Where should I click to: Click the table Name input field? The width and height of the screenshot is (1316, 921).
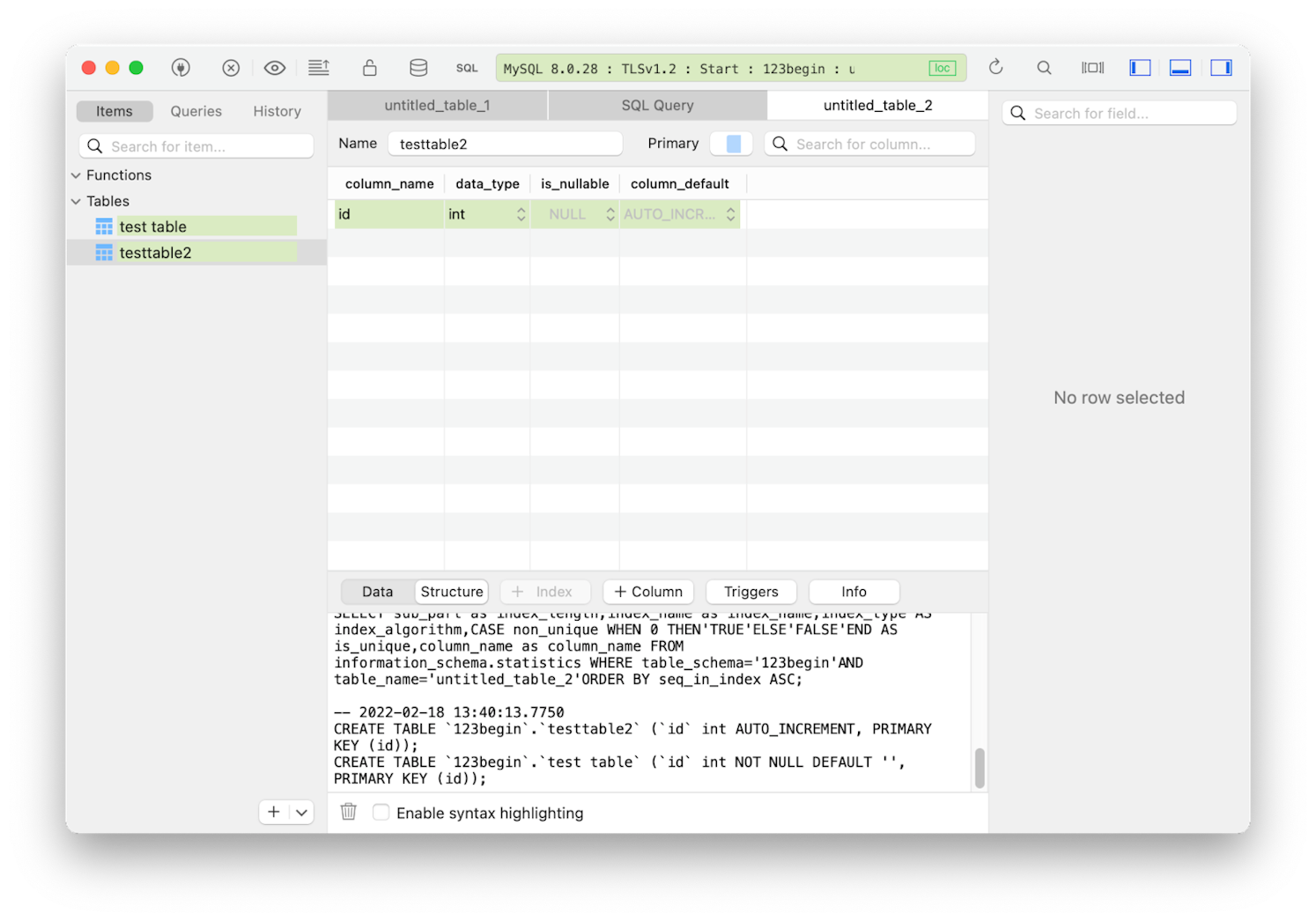pyautogui.click(x=505, y=144)
